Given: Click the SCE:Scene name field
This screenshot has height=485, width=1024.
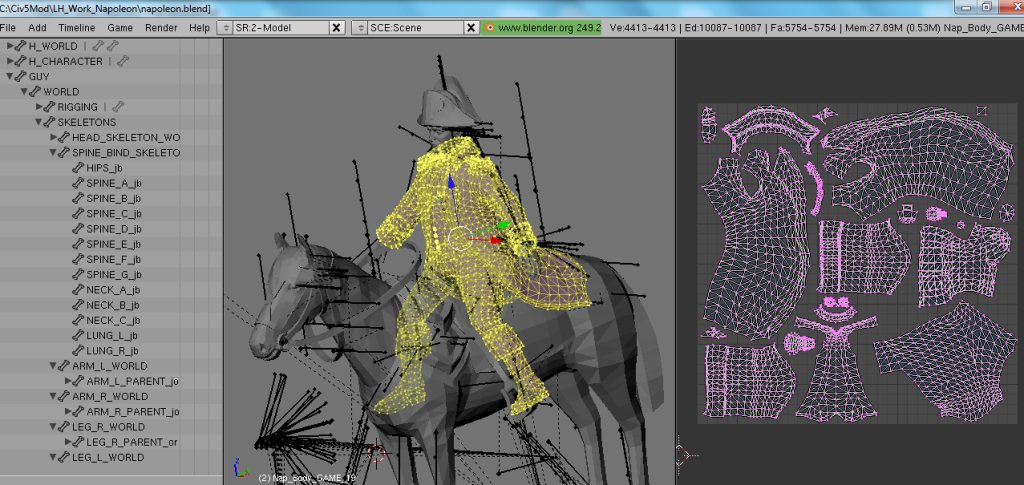Looking at the screenshot, I should [x=416, y=27].
